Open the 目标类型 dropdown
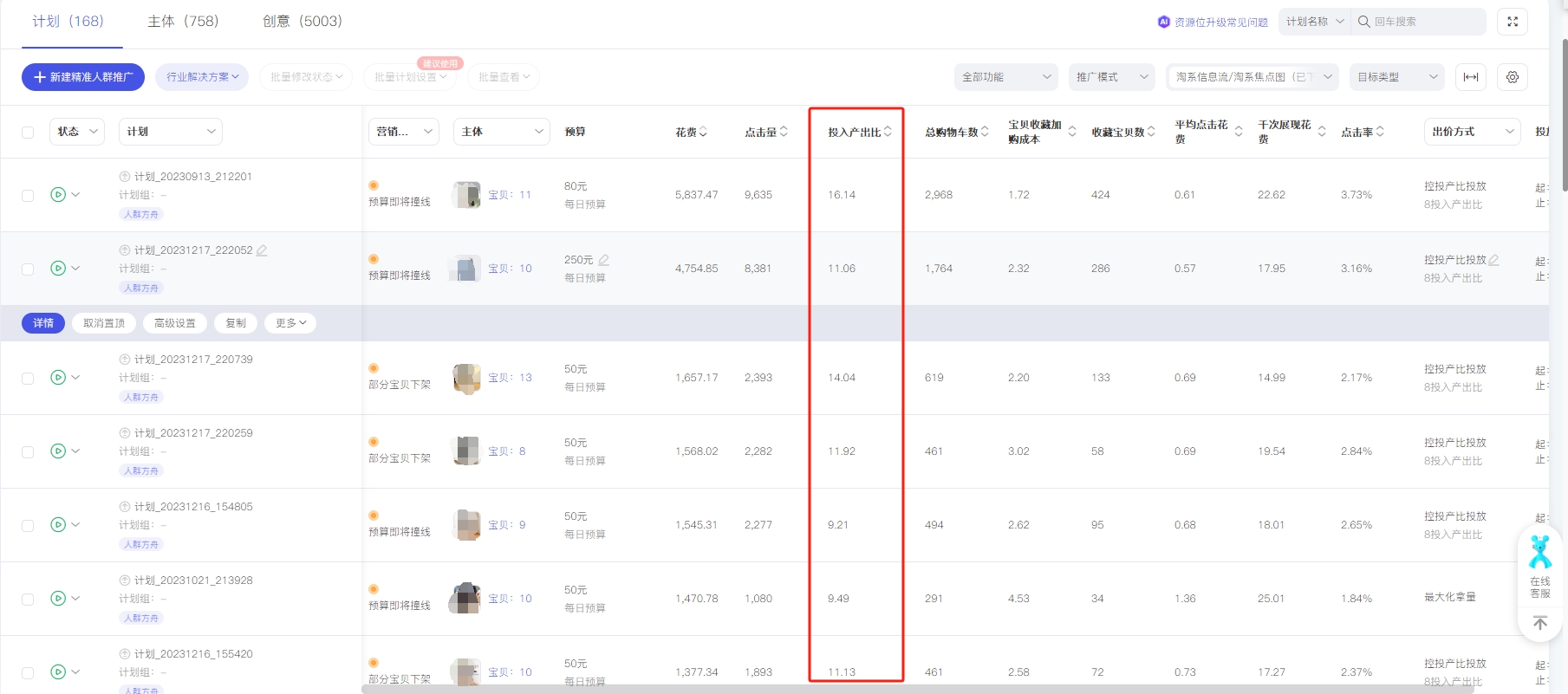Image resolution: width=1568 pixels, height=694 pixels. click(1397, 77)
